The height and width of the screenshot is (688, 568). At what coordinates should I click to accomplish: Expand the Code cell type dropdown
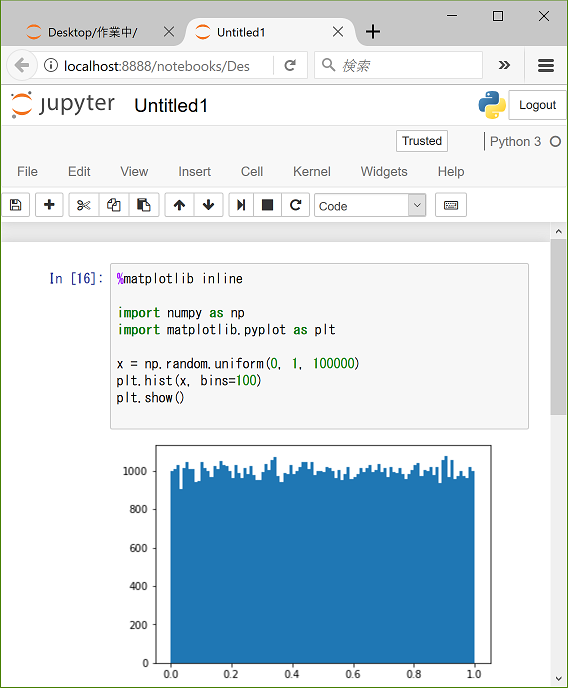[370, 205]
